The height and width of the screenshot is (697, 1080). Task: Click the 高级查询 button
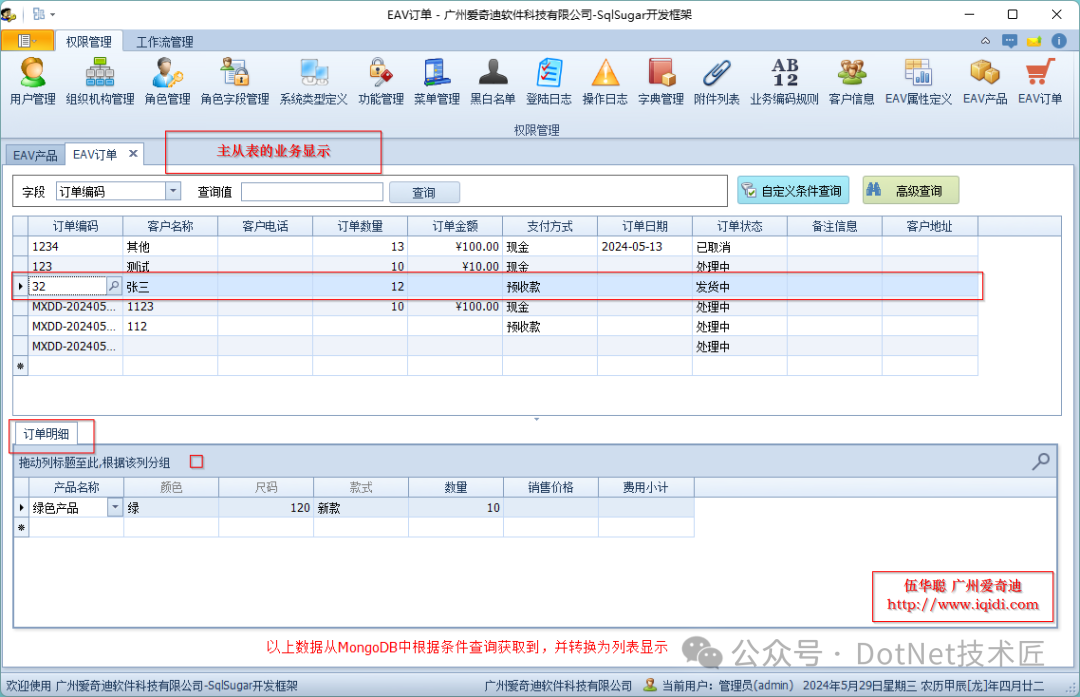(910, 190)
